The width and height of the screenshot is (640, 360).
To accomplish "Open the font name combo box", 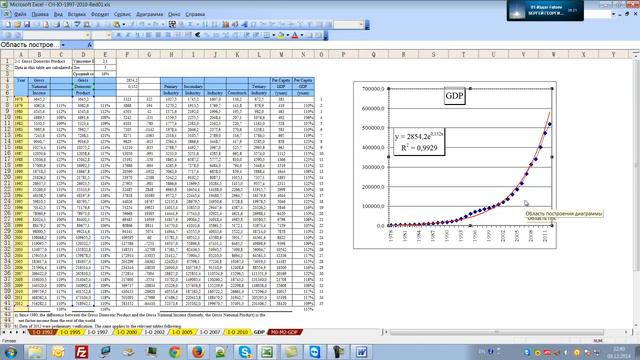I will click(x=56, y=36).
